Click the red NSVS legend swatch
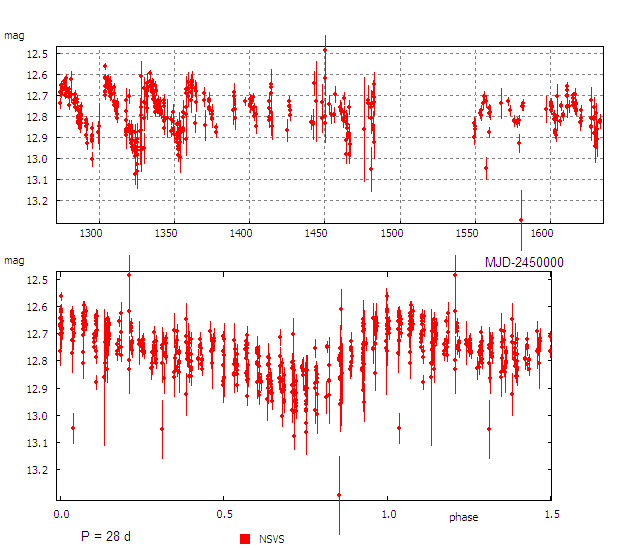Viewport: 630px width, 548px height. (x=245, y=539)
